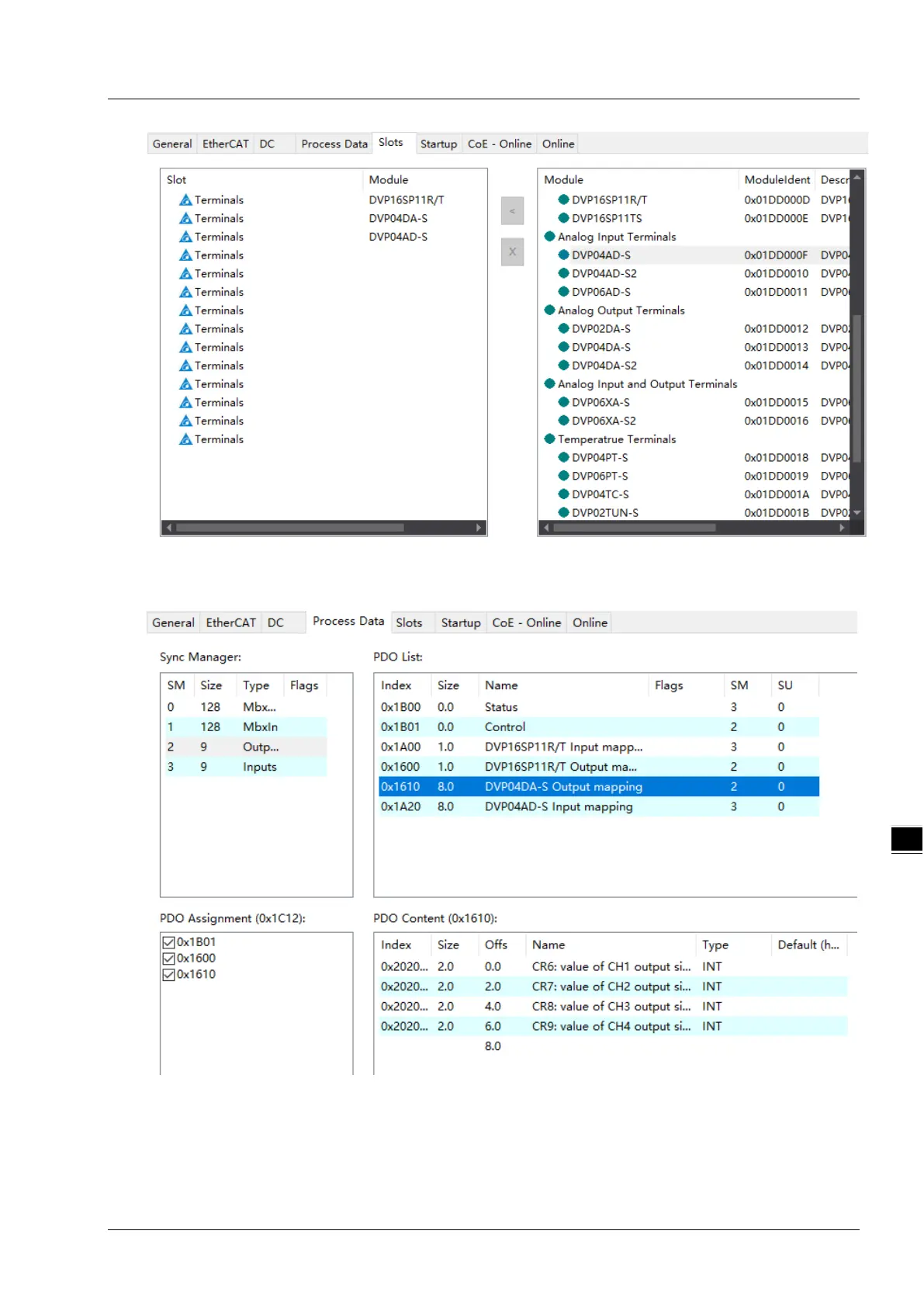Click the green icon next to DVP06AD-S
Screen dimensions: 924x1307
(564, 292)
